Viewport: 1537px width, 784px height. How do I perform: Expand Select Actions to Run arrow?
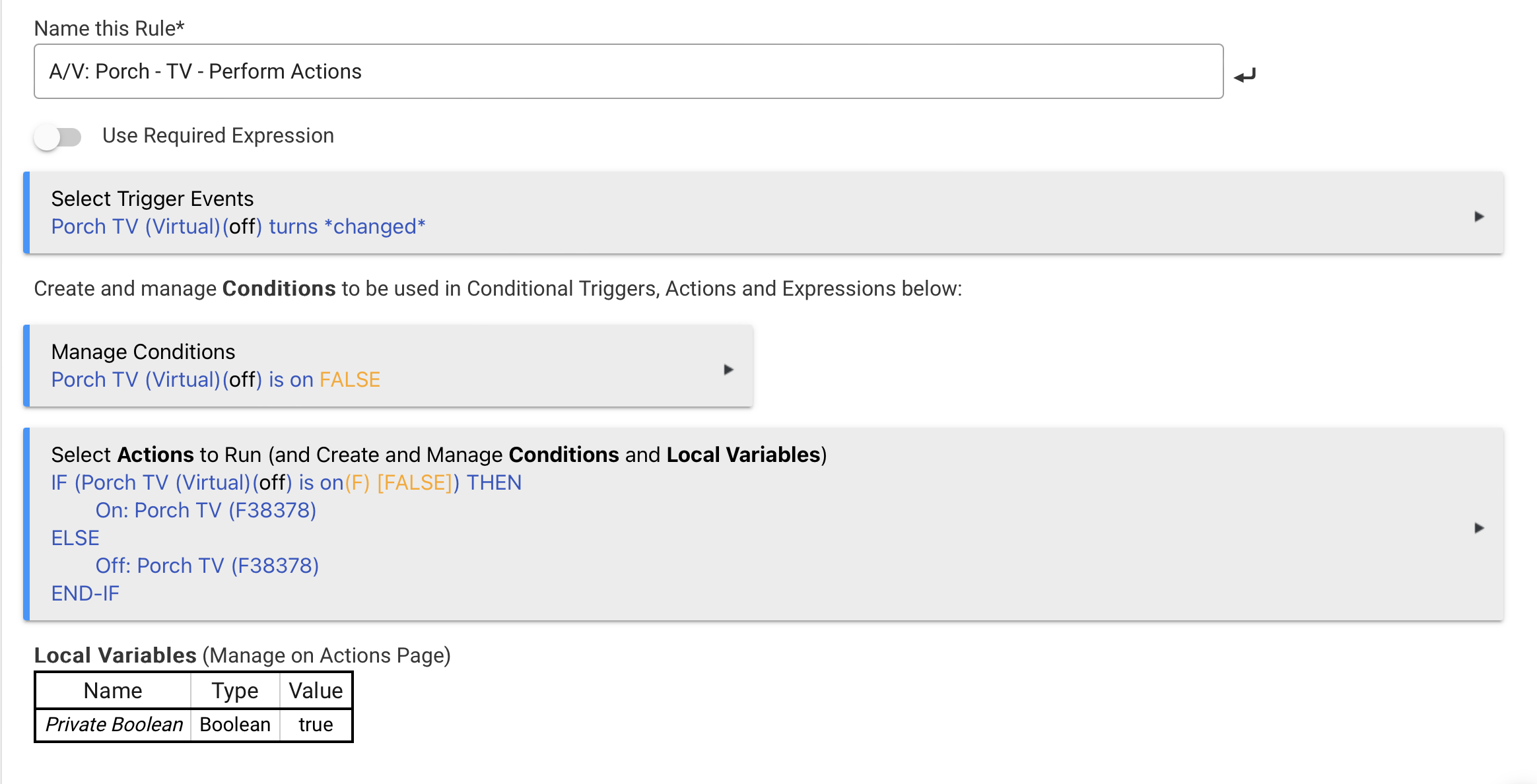(x=1479, y=528)
